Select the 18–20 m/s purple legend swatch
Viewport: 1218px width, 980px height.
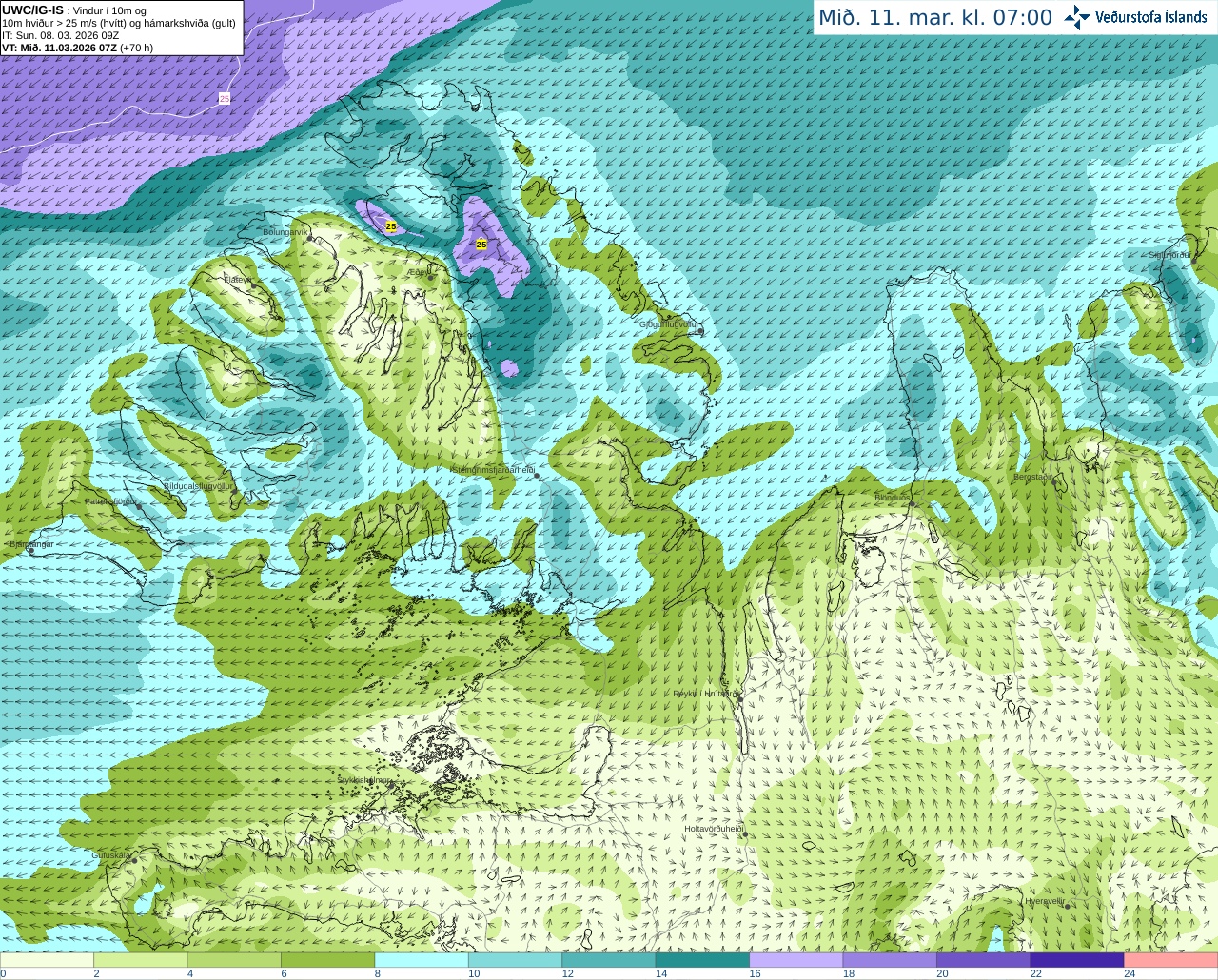tap(890, 960)
